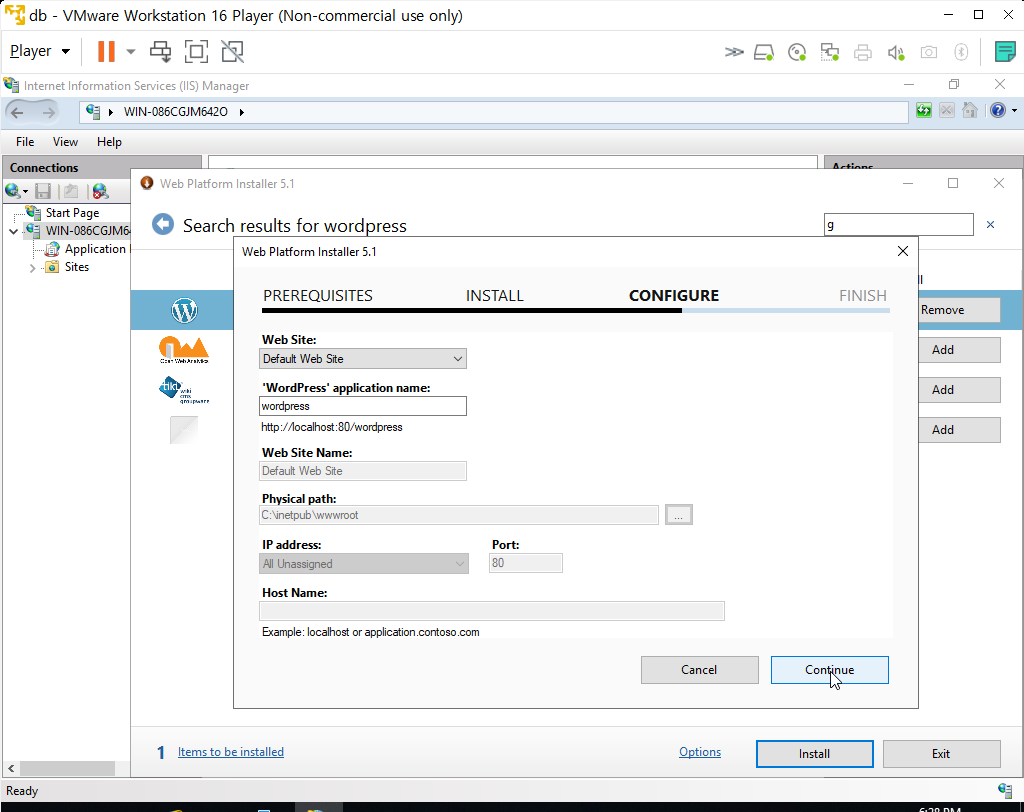Viewport: 1024px width, 812px height.
Task: Open the IIS help question mark icon
Action: click(x=997, y=110)
